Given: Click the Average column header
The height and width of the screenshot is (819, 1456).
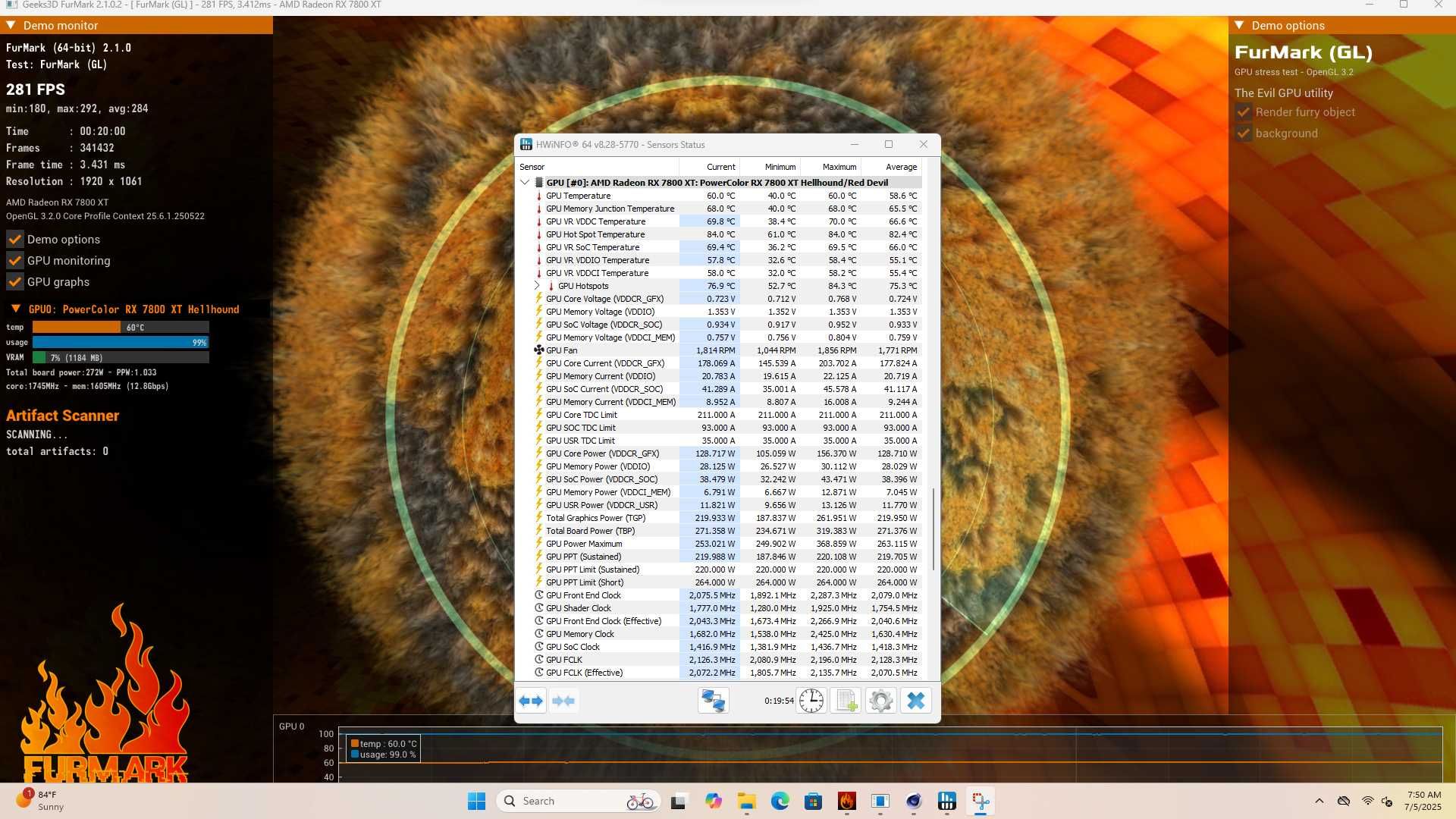Looking at the screenshot, I should click(892, 167).
